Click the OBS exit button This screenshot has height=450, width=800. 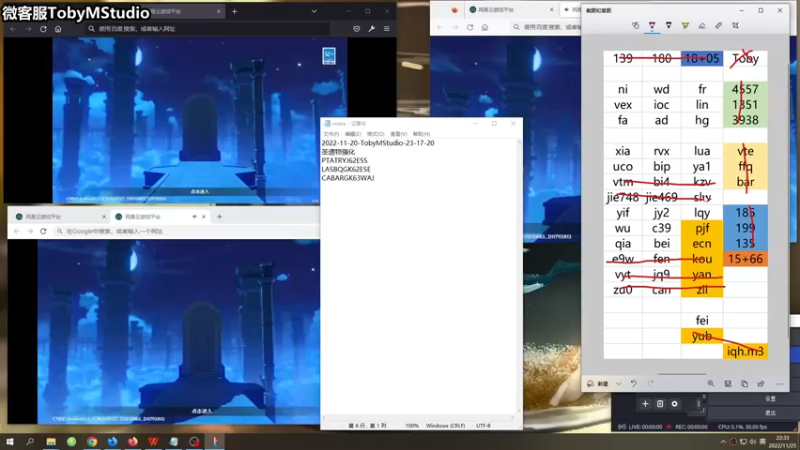pos(770,412)
